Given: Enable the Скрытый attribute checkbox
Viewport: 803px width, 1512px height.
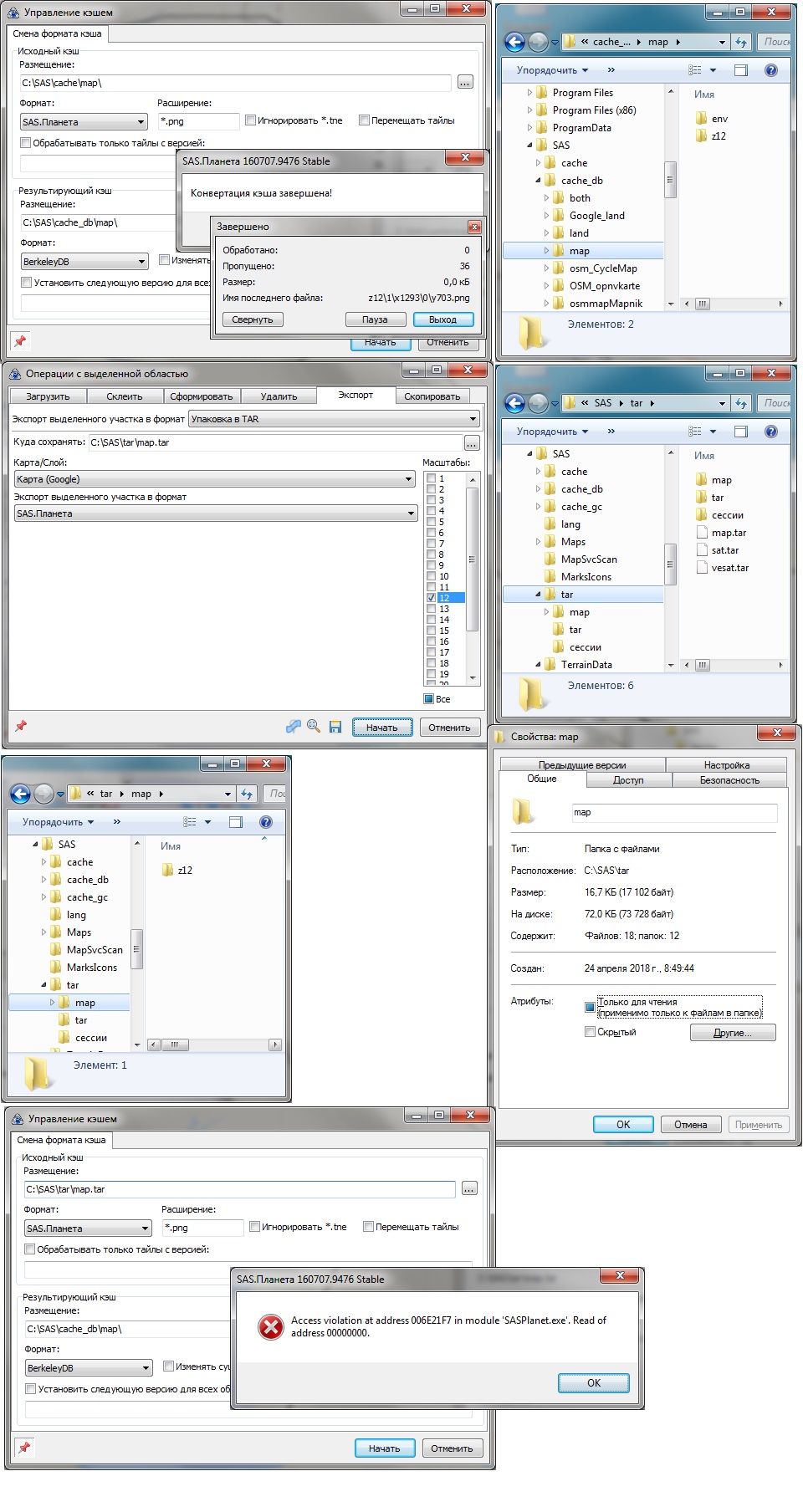Looking at the screenshot, I should pos(591,1032).
